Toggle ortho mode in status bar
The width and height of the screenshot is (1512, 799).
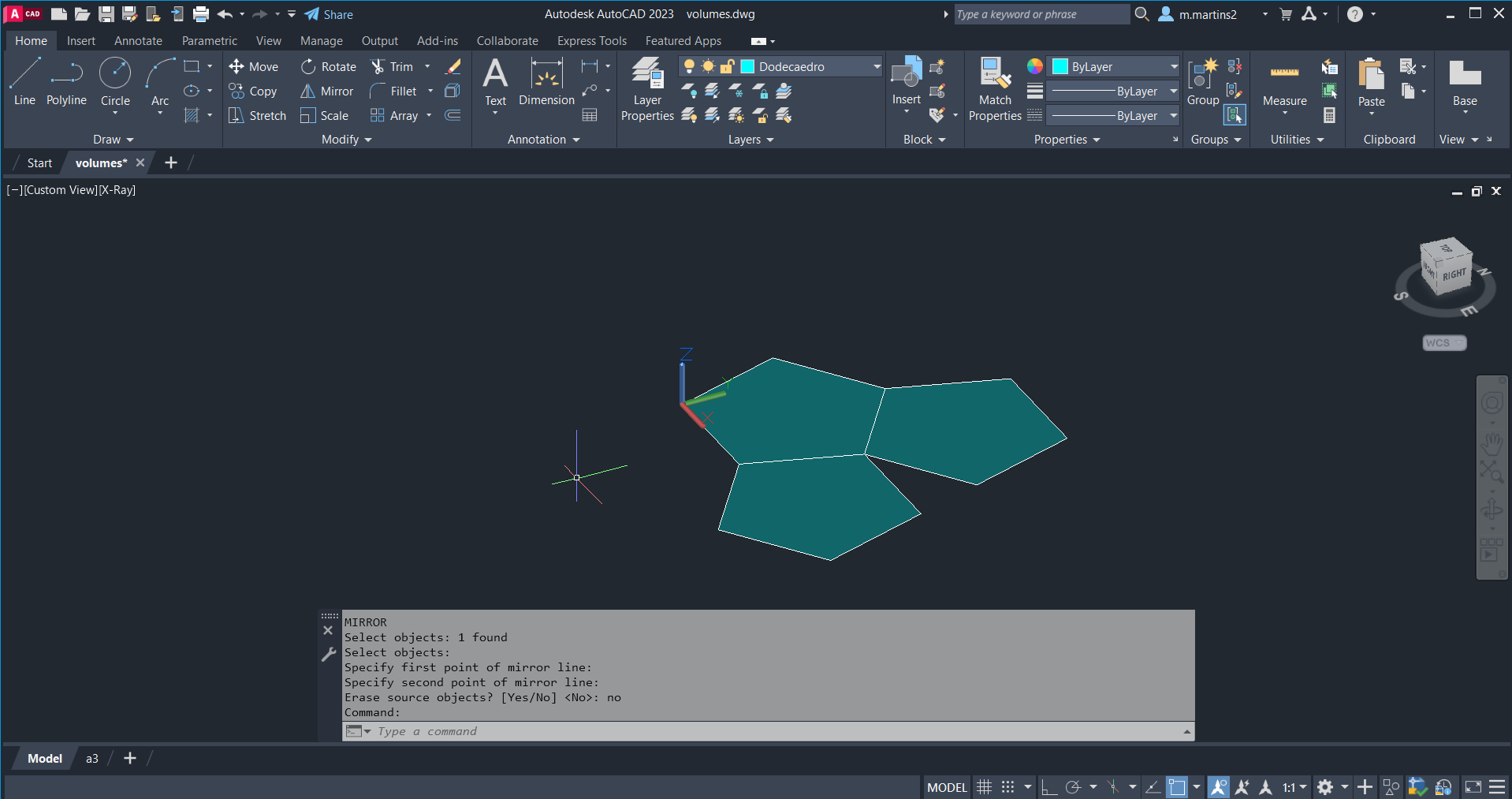tap(1048, 787)
